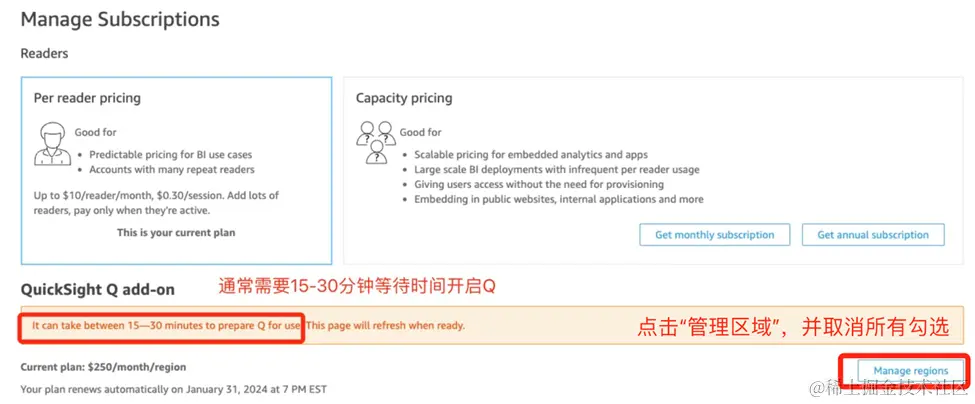Click Get monthly subscription button
The height and width of the screenshot is (404, 975).
click(x=715, y=235)
